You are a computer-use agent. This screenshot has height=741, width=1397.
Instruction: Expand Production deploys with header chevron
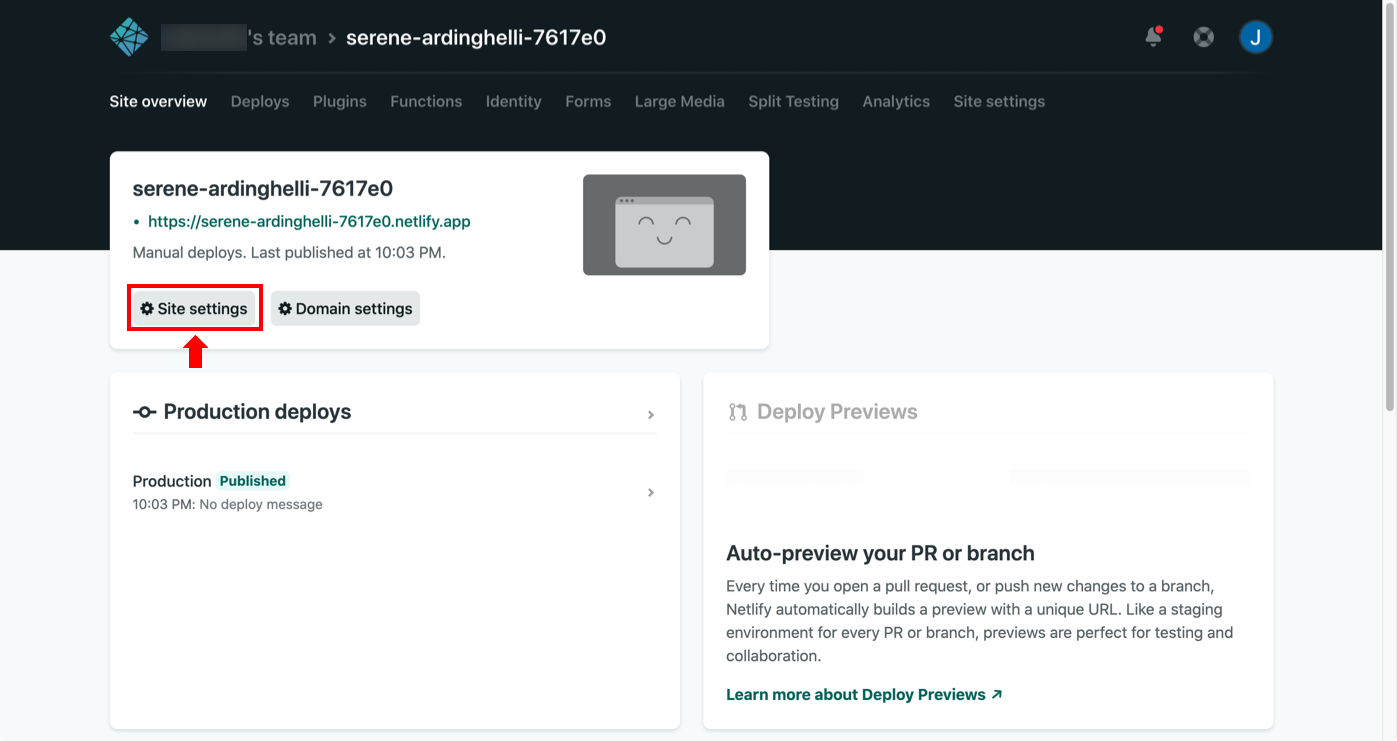pos(651,414)
